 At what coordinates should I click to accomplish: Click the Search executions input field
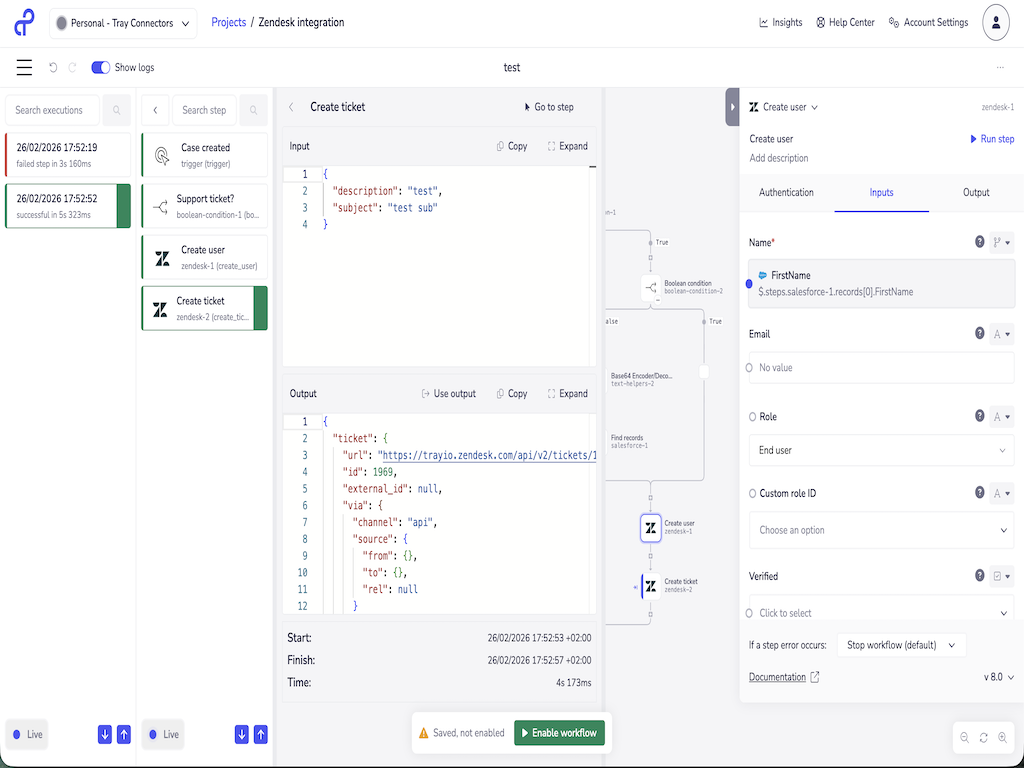coord(52,110)
